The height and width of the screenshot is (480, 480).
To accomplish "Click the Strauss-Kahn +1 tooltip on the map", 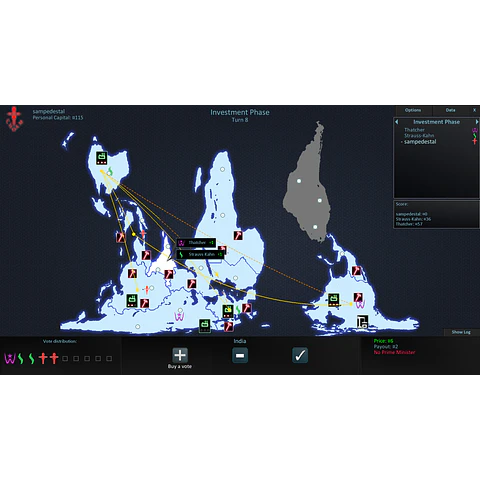I will (x=200, y=254).
